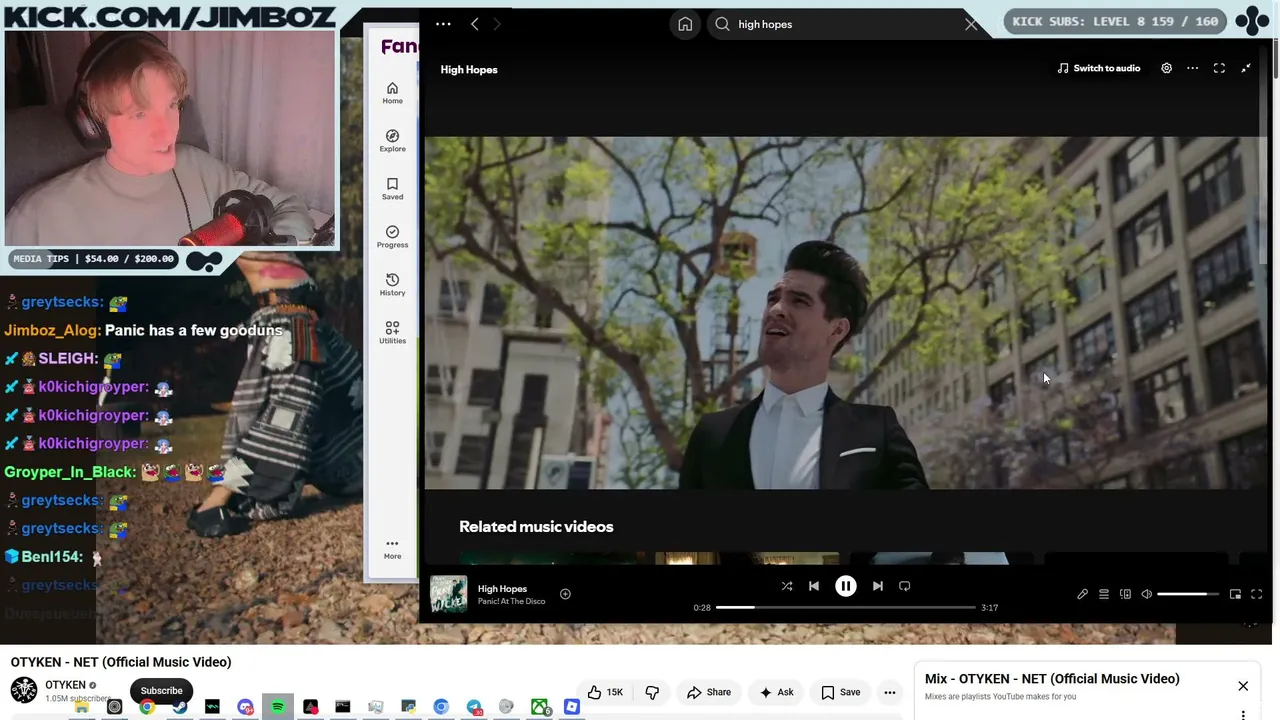Screen dimensions: 1280x720
Task: Clear the Spotify search field
Action: pos(971,24)
